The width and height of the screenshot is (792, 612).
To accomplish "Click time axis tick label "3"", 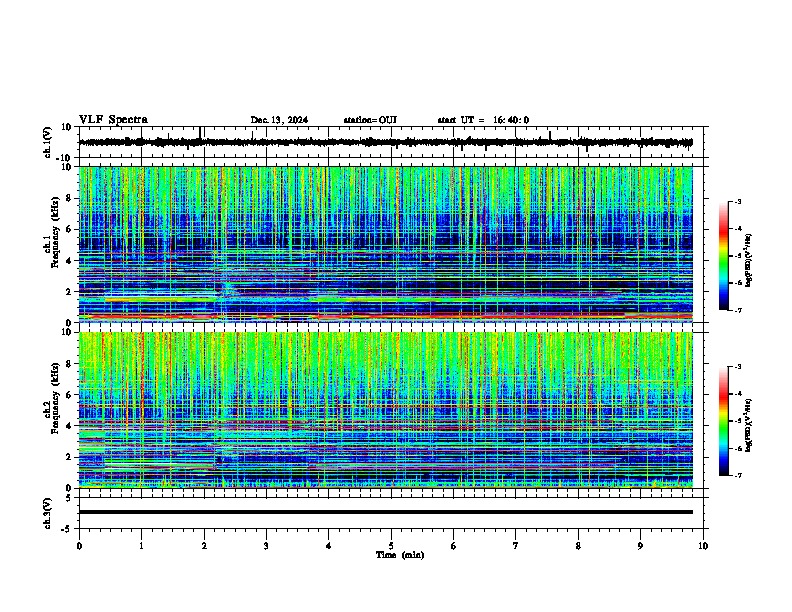I will point(266,546).
